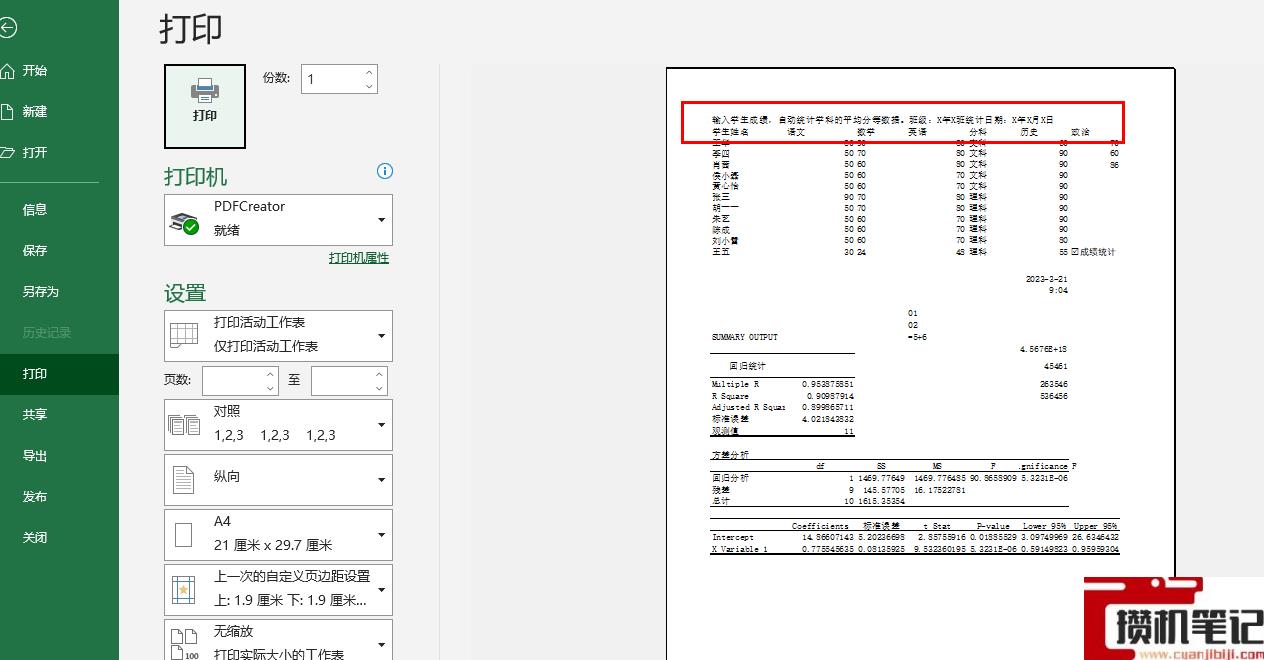Open the A4 paper size dropdown
1264x660 pixels.
[x=279, y=534]
